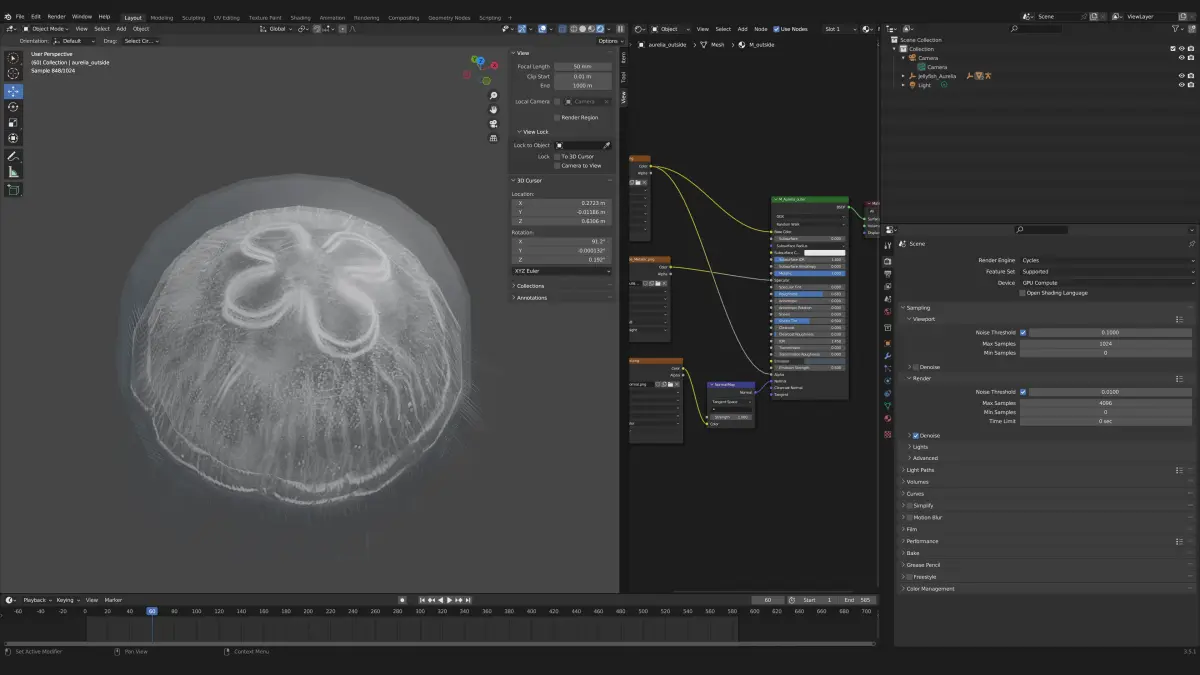Open the node editor Node menu
Image resolution: width=1200 pixels, height=675 pixels.
coord(760,29)
